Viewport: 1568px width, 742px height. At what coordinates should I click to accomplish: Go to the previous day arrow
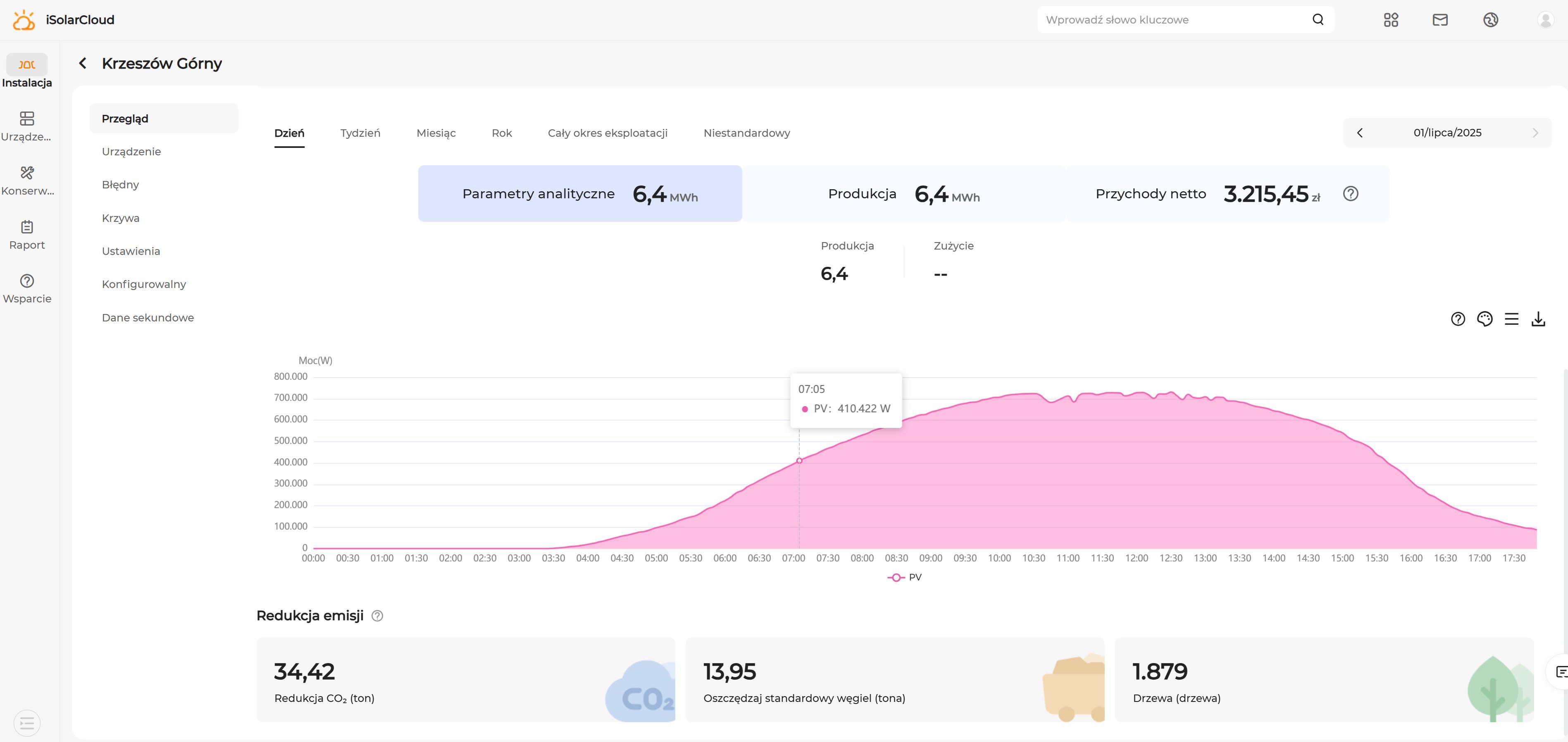click(1360, 133)
